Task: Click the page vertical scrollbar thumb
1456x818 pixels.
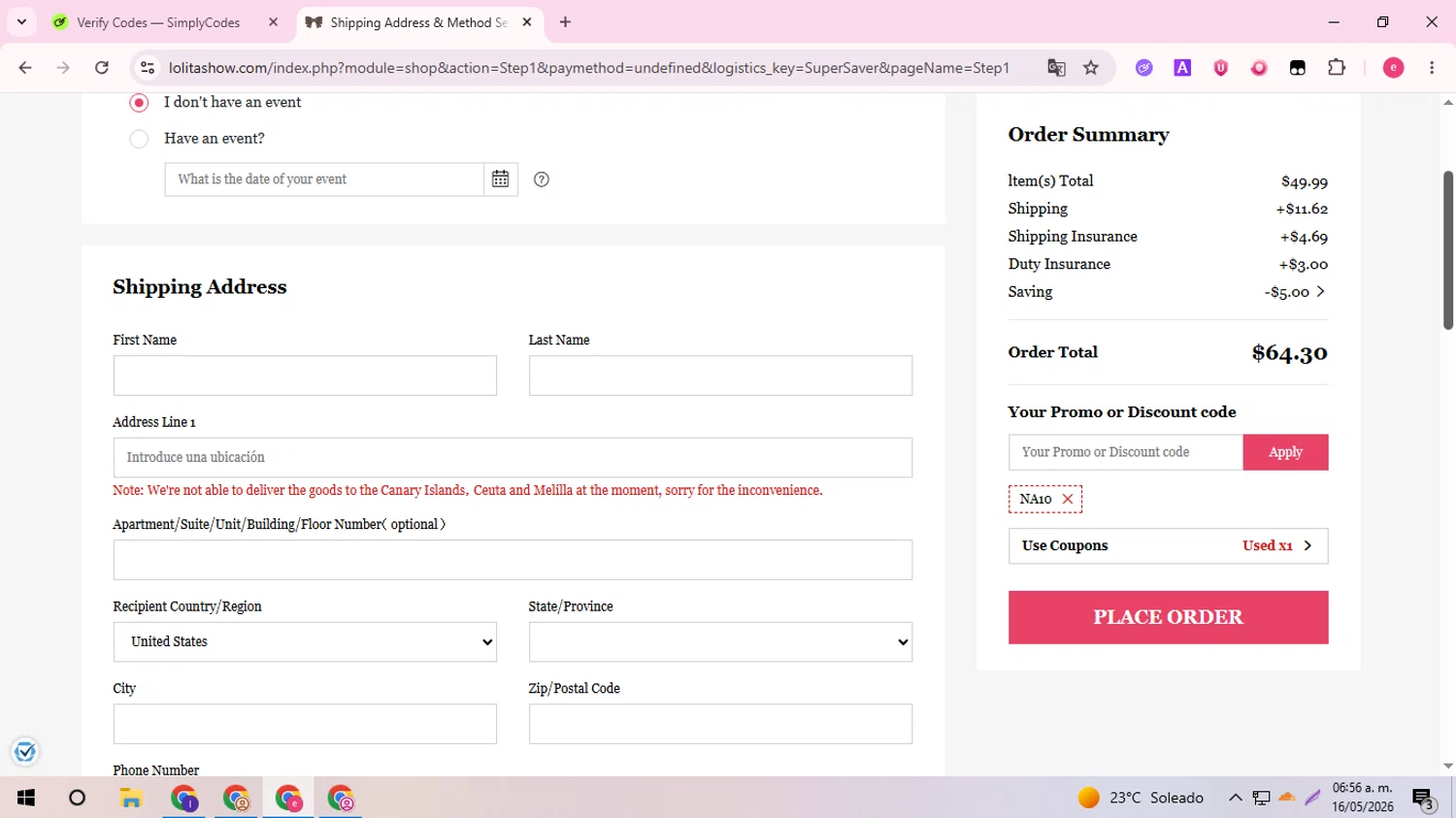Action: pyautogui.click(x=1448, y=250)
